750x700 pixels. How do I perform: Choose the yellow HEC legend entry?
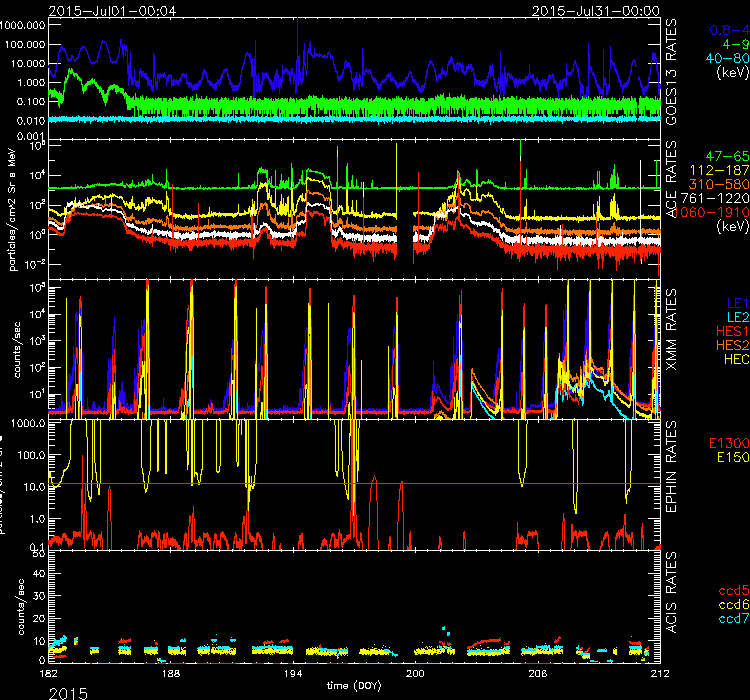[x=732, y=357]
